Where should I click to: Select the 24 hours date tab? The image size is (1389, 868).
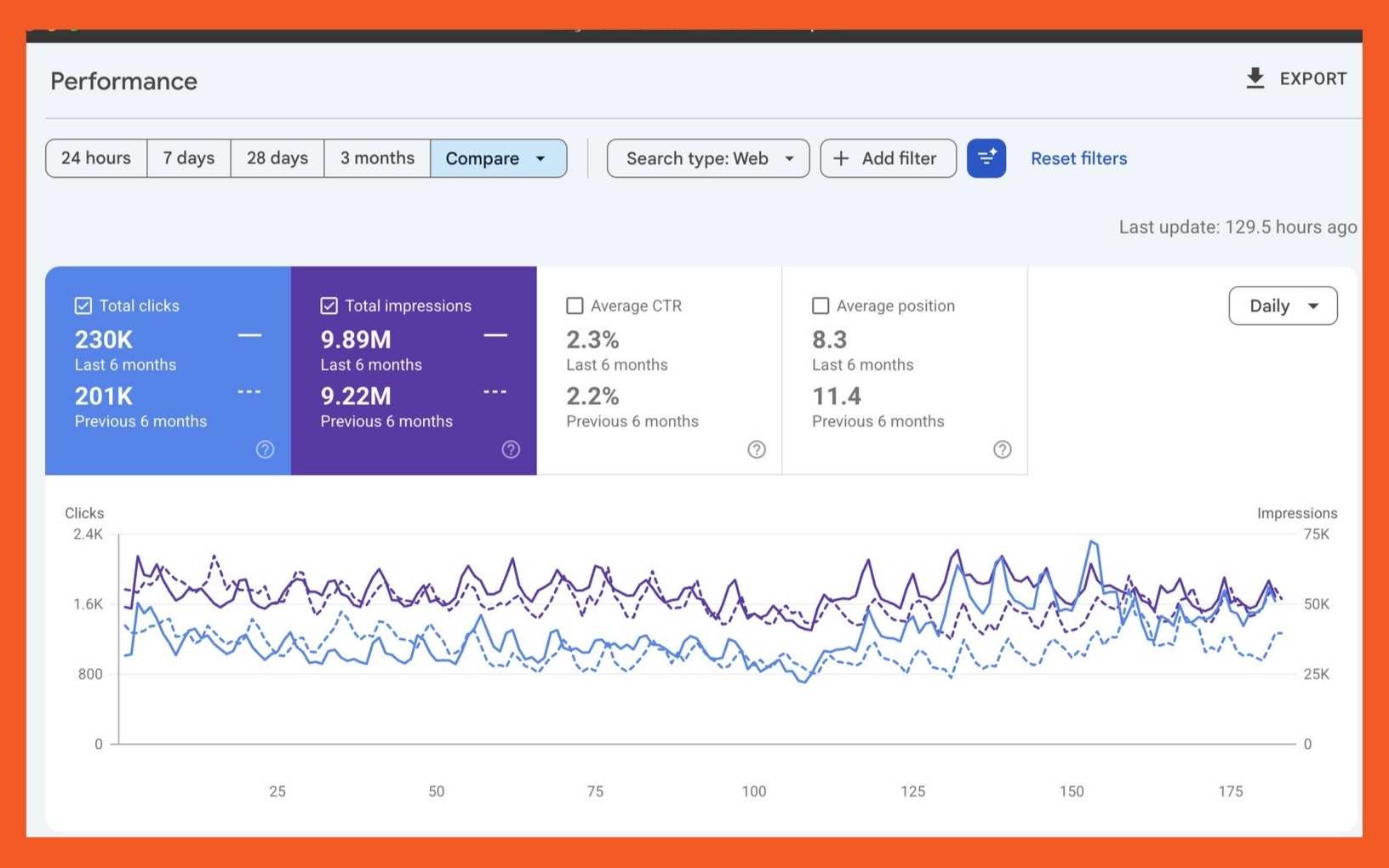point(96,158)
